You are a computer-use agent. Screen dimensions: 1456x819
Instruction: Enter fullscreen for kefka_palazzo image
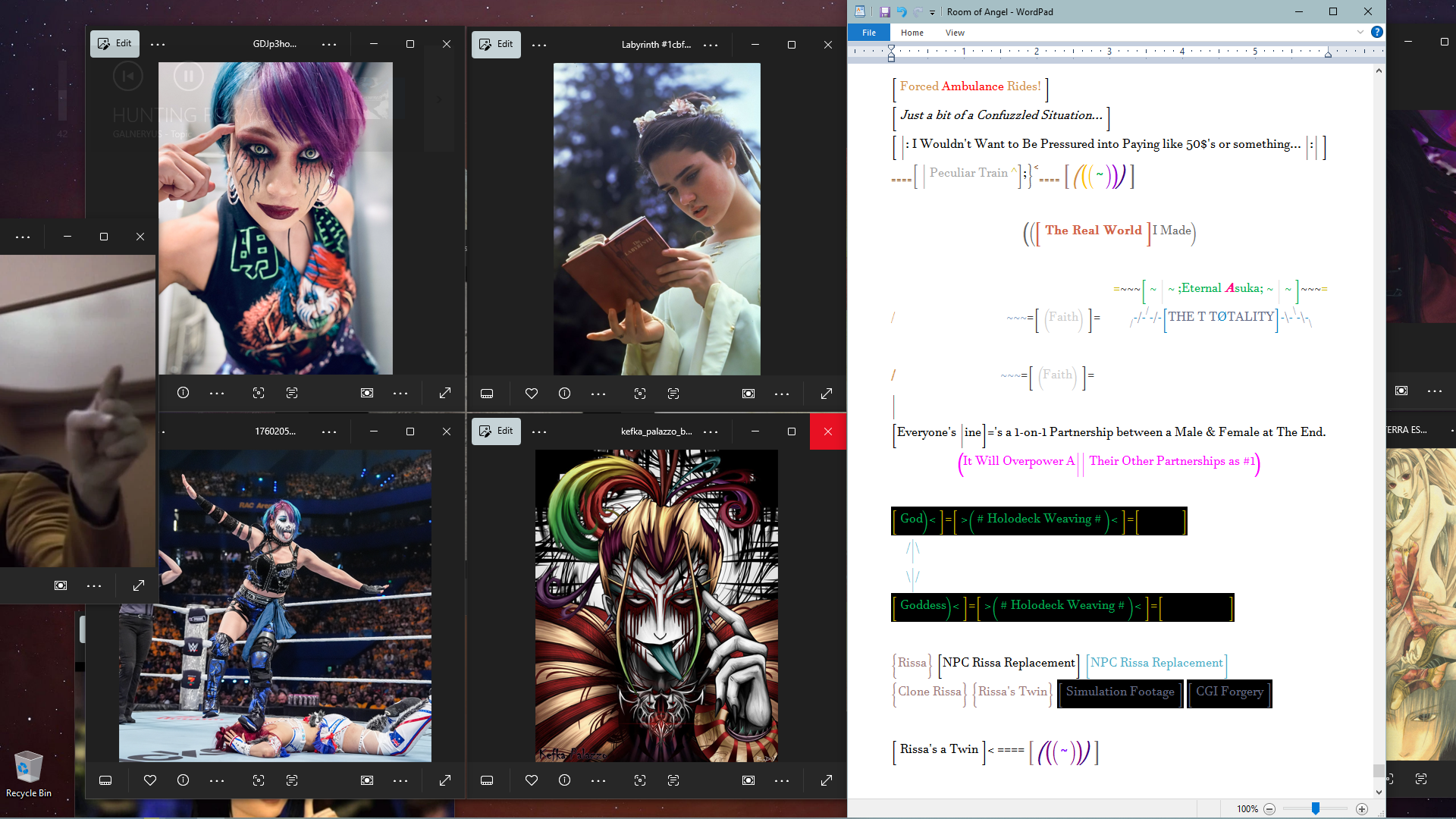tap(827, 780)
